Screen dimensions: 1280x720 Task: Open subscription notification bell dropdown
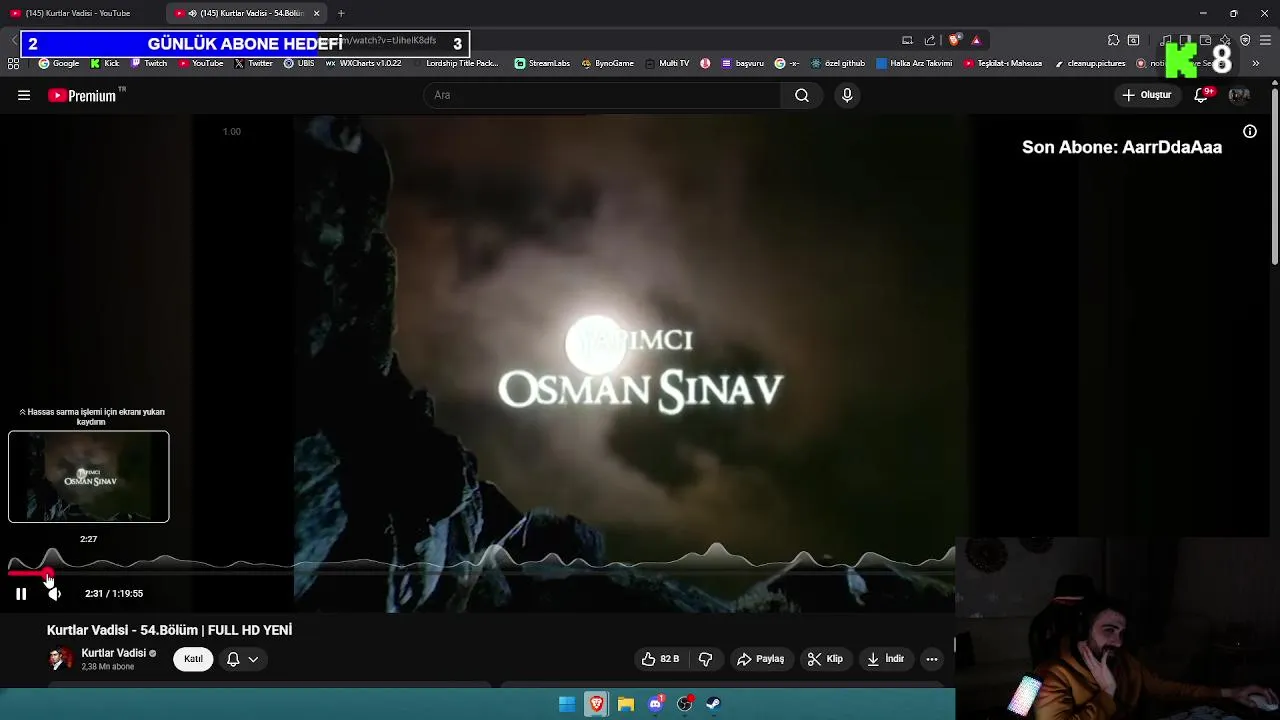242,659
